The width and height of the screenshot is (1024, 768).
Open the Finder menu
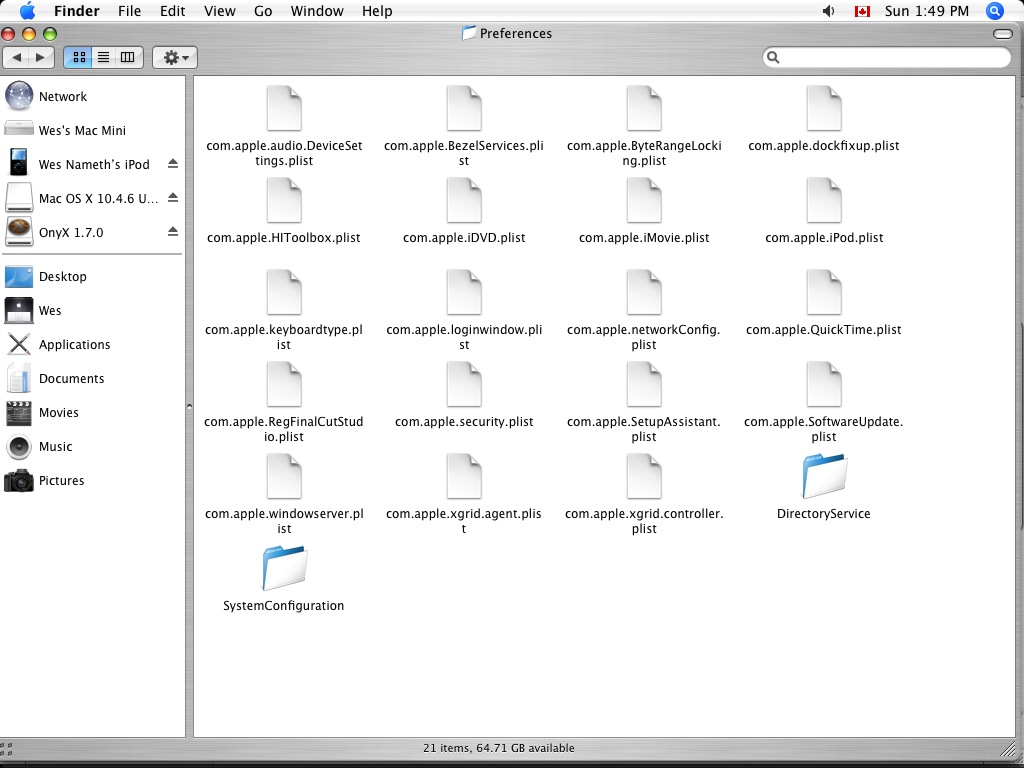(x=76, y=11)
